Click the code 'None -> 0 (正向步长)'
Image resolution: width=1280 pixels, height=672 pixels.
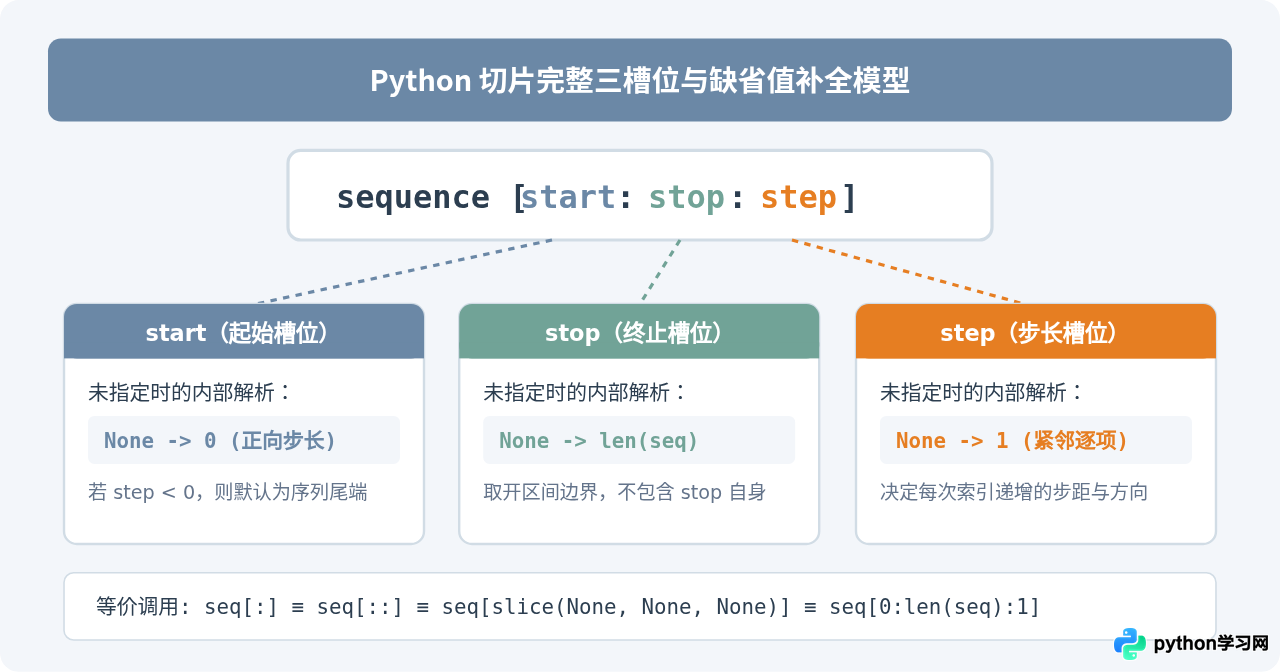pyautogui.click(x=220, y=440)
